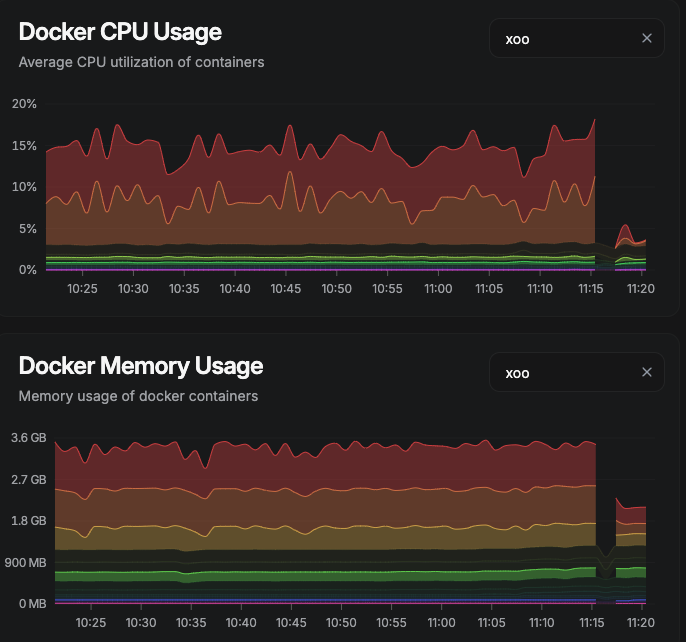Click the Docker CPU Usage title
Screen dimensions: 686x642
coord(120,32)
